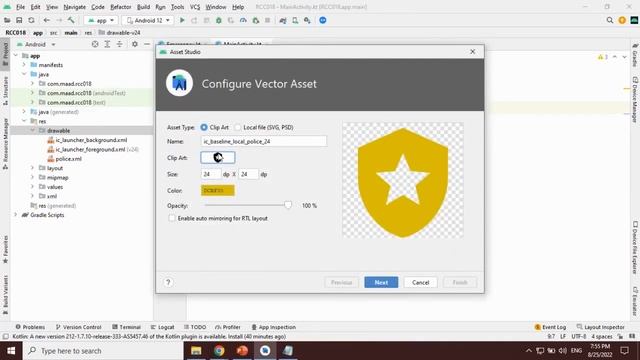This screenshot has height=360, width=640.
Task: Click the Stop icon in the toolbar
Action: (x=267, y=20)
